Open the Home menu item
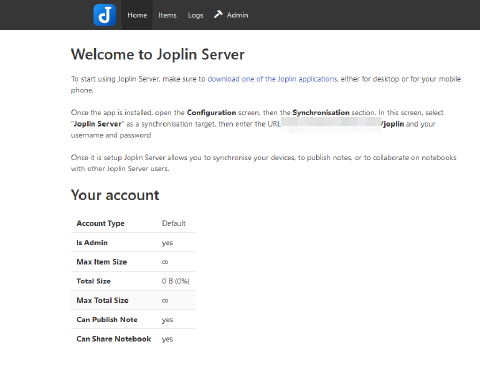Screen dimensions: 480x365 (137, 15)
